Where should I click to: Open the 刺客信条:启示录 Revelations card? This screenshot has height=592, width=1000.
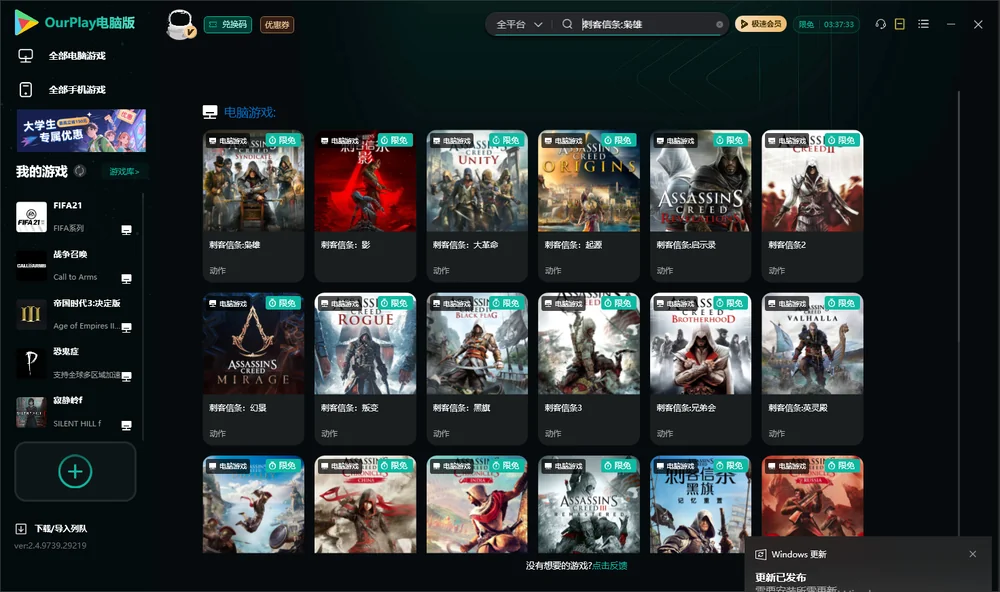pyautogui.click(x=700, y=205)
